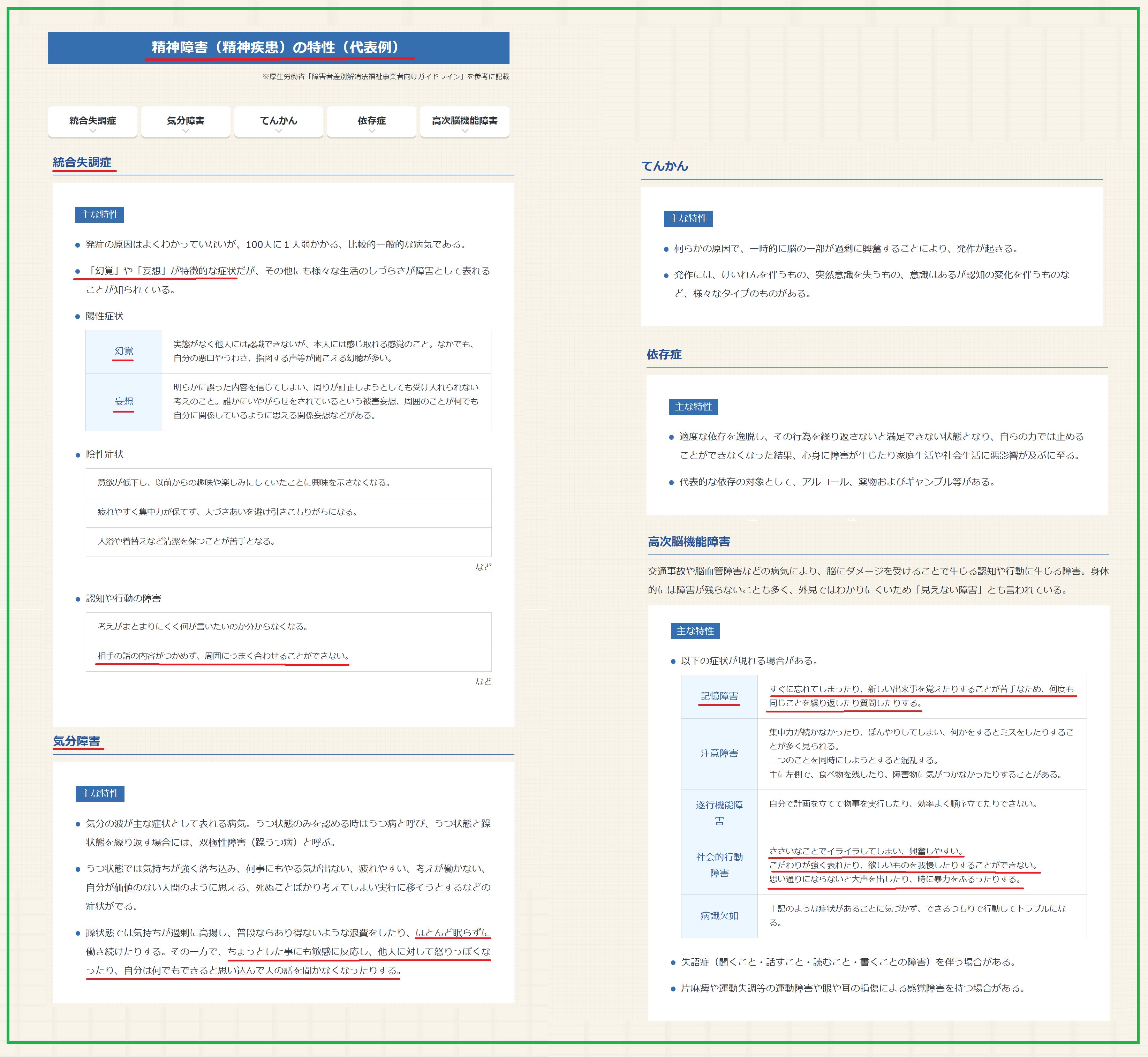Click the 妄想 table header cell
This screenshot has height=1057, width=1148.
point(123,401)
